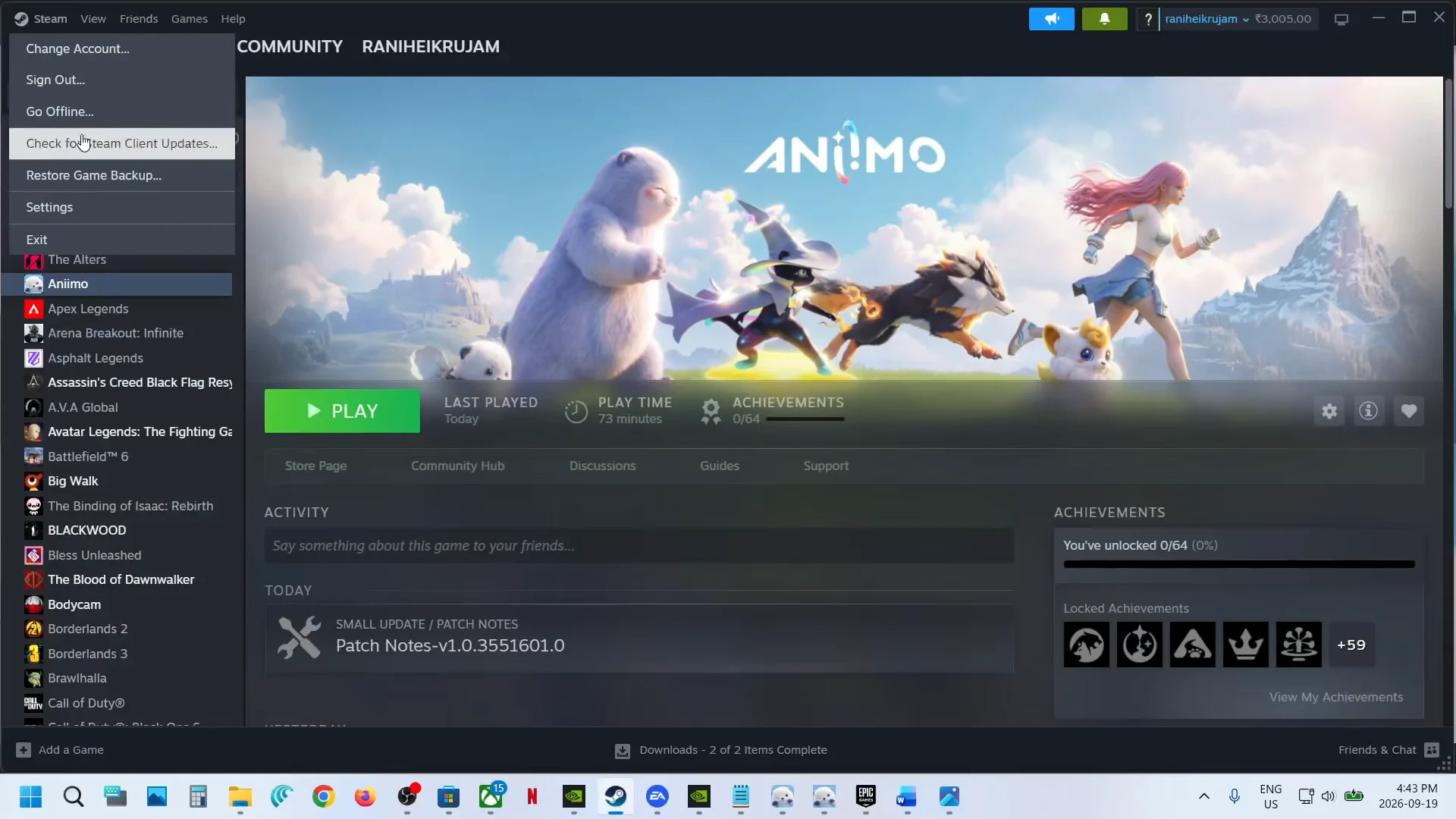The height and width of the screenshot is (819, 1456).
Task: Open the Support link
Action: pos(826,466)
